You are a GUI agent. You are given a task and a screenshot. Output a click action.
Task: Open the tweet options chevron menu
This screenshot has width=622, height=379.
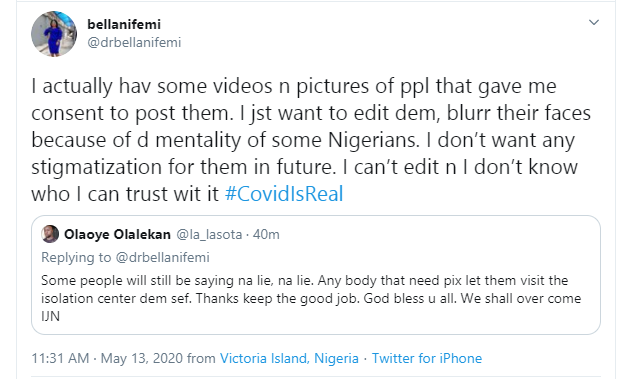pos(593,23)
